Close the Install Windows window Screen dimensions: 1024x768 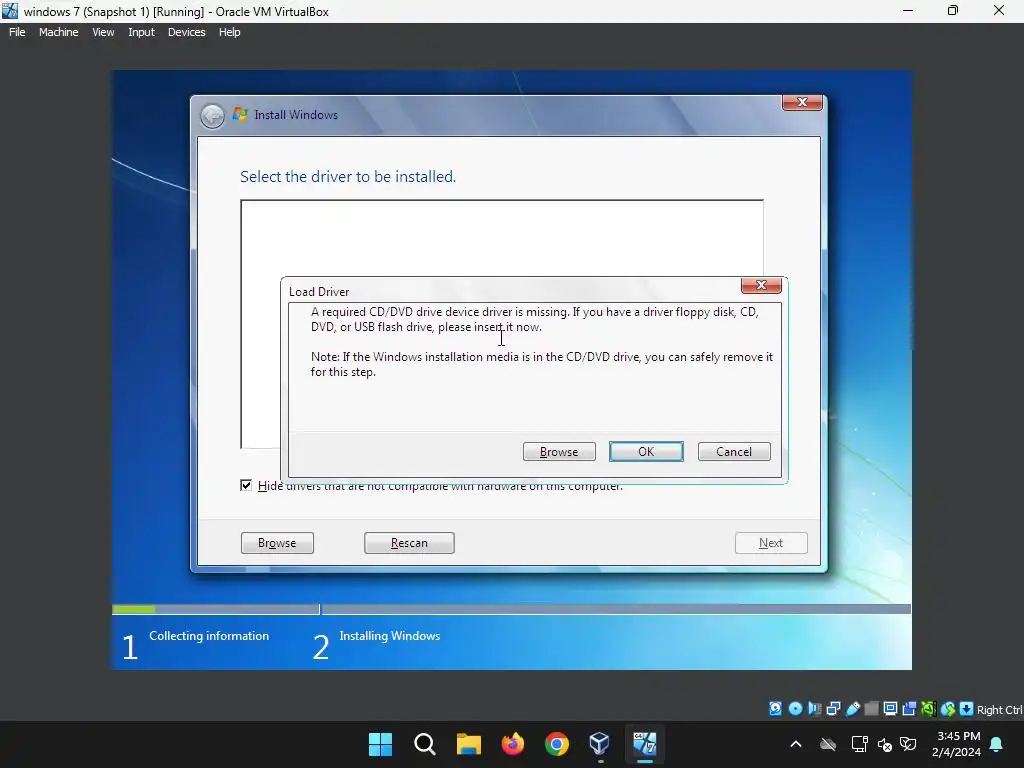tap(802, 103)
